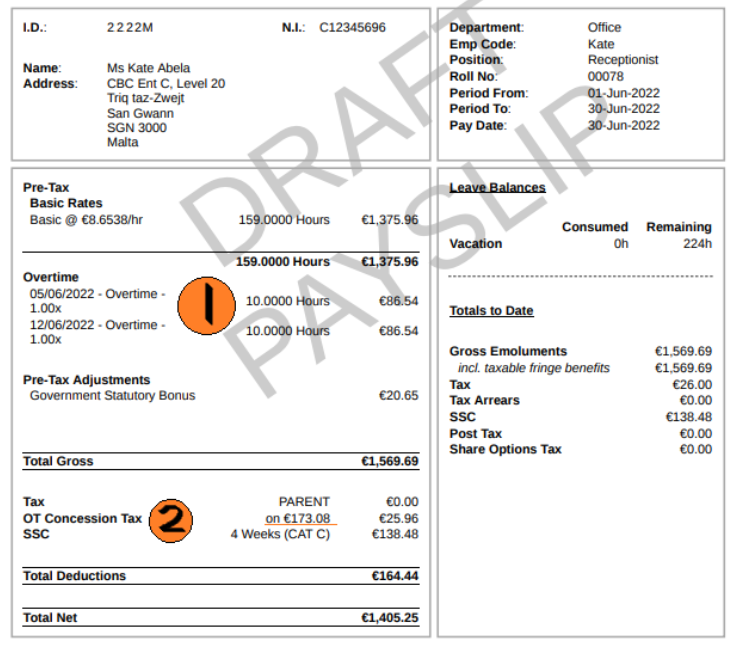Click the Leave Balances heading

[497, 187]
